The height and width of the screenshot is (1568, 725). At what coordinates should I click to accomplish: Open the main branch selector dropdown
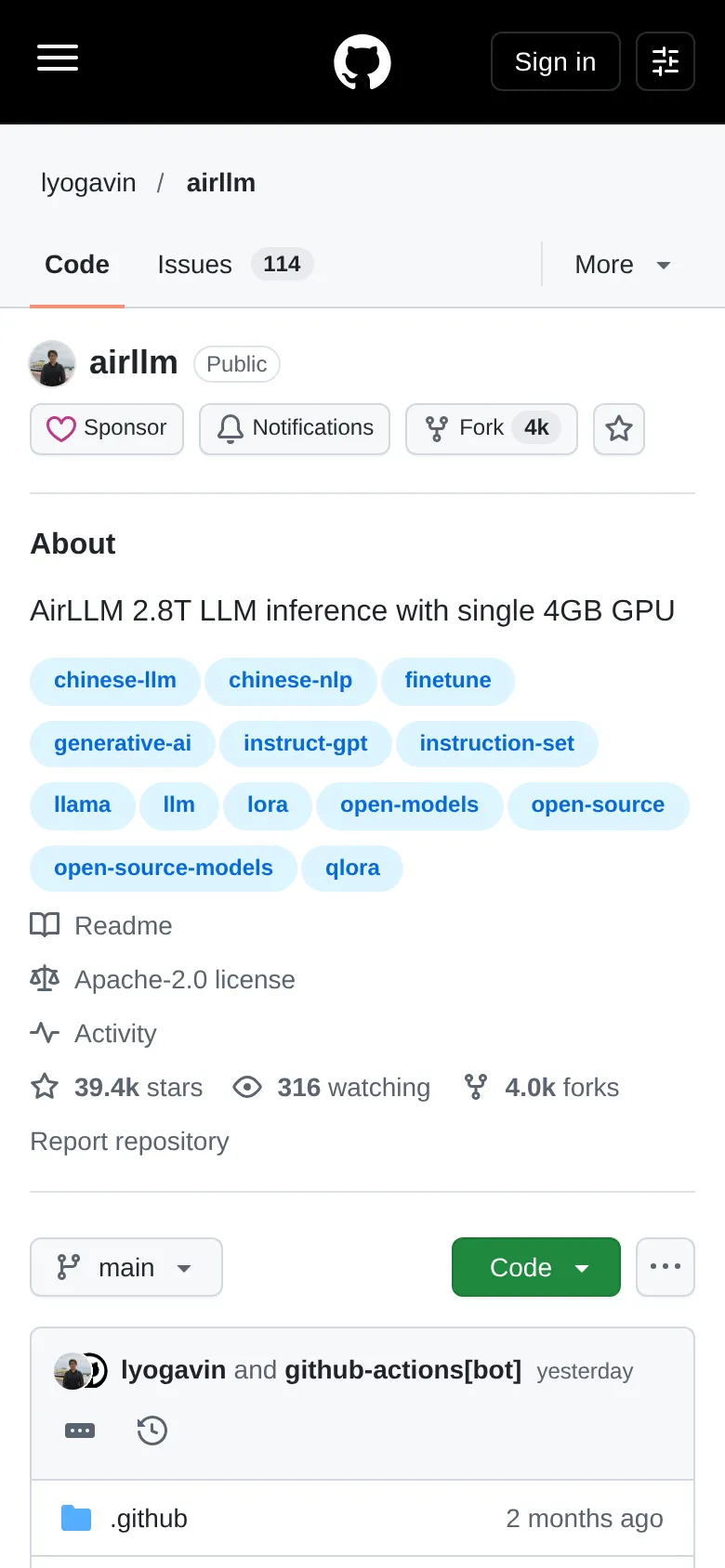coord(126,1267)
